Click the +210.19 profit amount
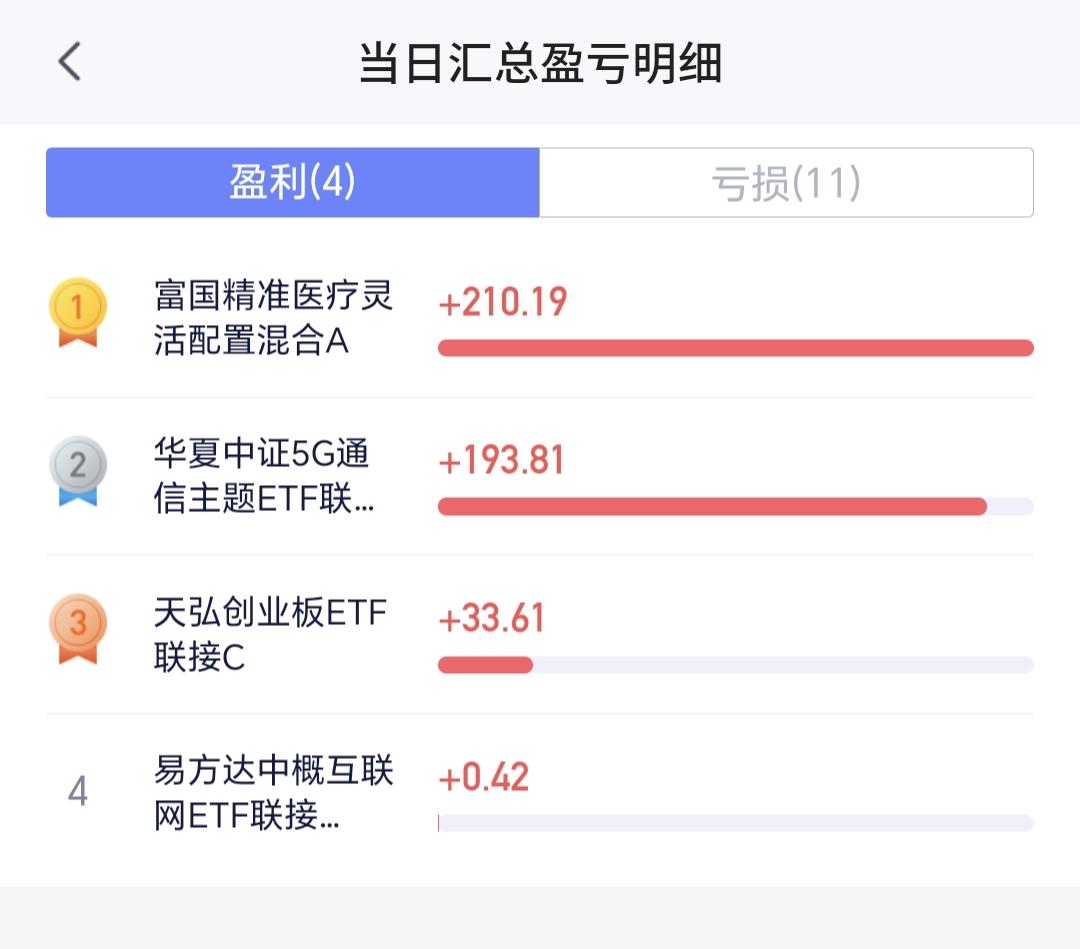This screenshot has width=1080, height=949. tap(503, 302)
